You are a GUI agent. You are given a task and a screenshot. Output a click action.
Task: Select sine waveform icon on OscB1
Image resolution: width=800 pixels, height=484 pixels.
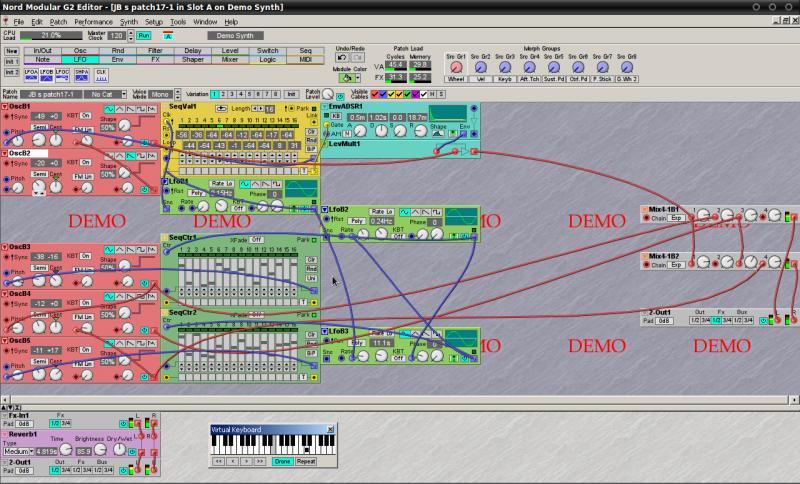pyautogui.click(x=109, y=109)
